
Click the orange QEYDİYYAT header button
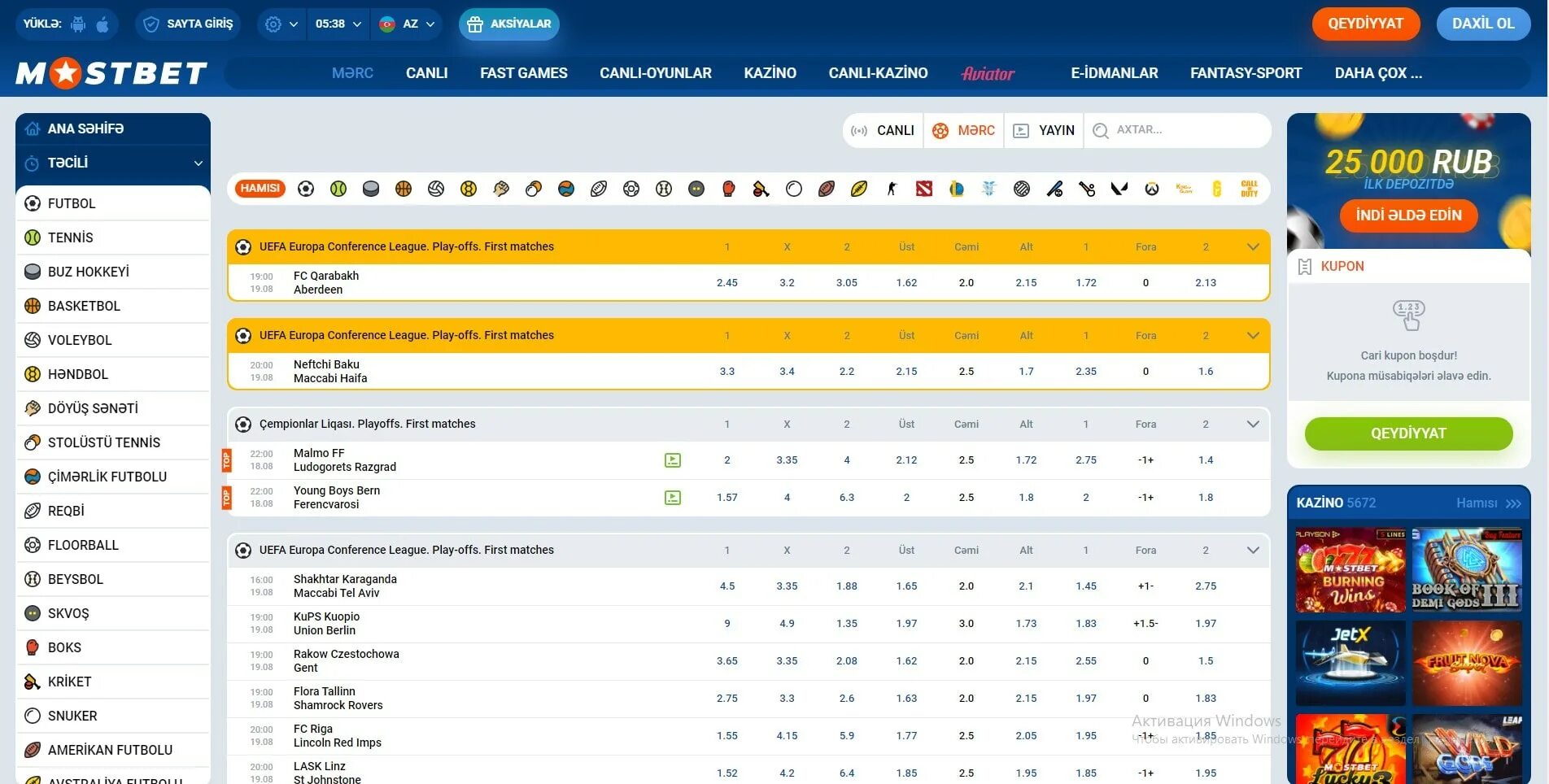coord(1365,24)
